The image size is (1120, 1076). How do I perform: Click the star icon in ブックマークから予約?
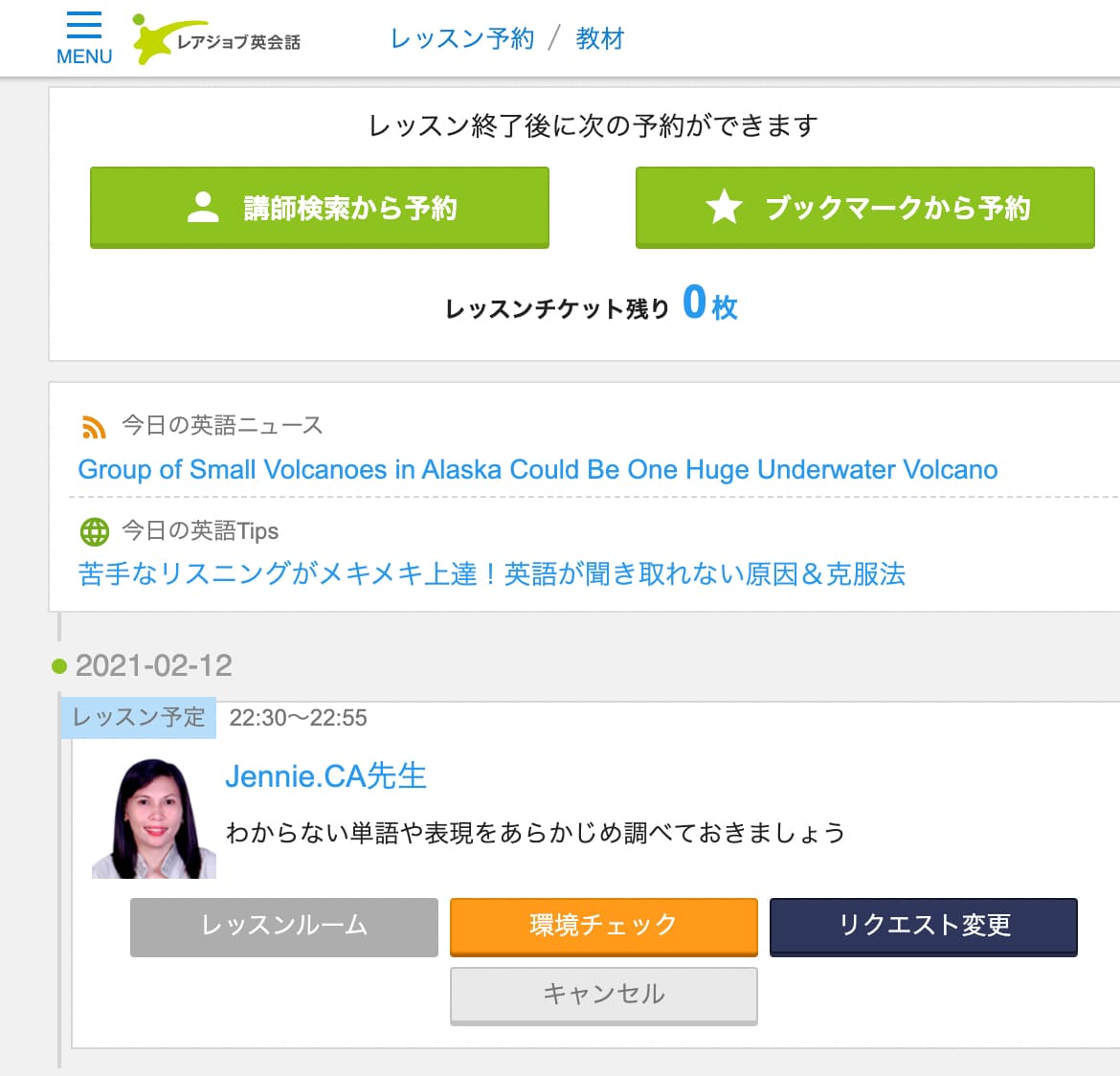(725, 207)
